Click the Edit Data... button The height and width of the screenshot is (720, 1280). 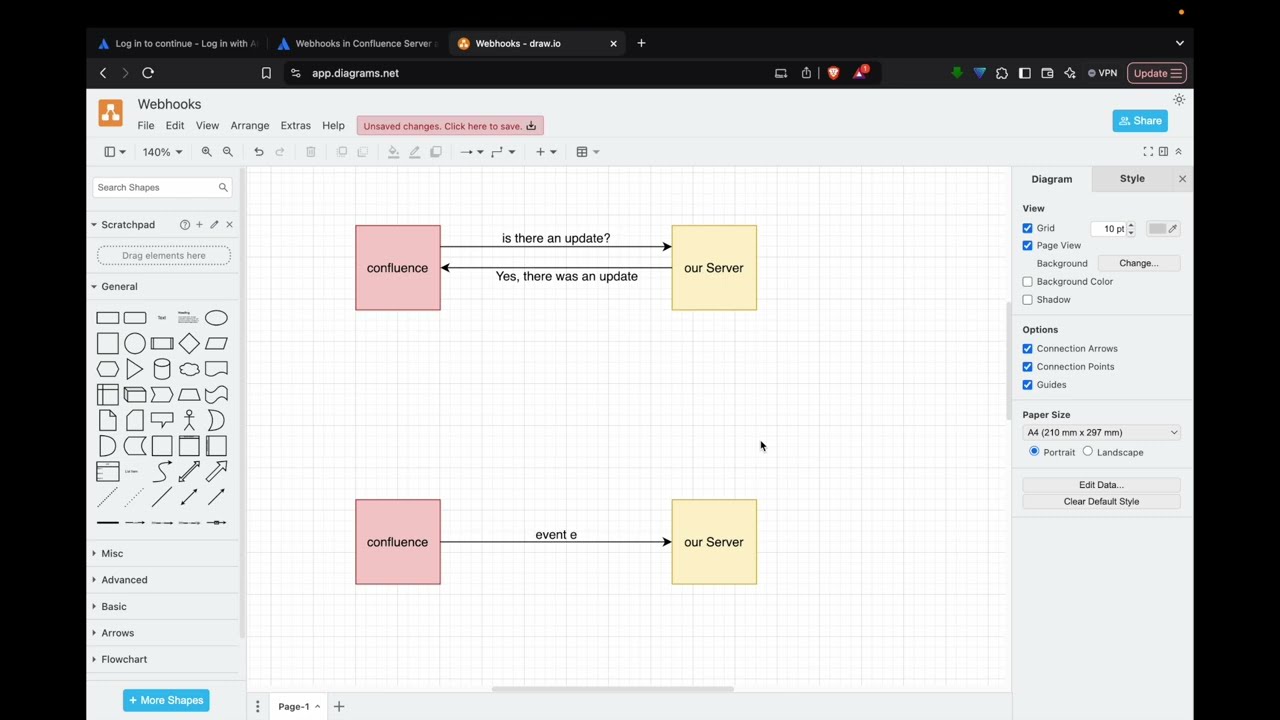[1101, 485]
